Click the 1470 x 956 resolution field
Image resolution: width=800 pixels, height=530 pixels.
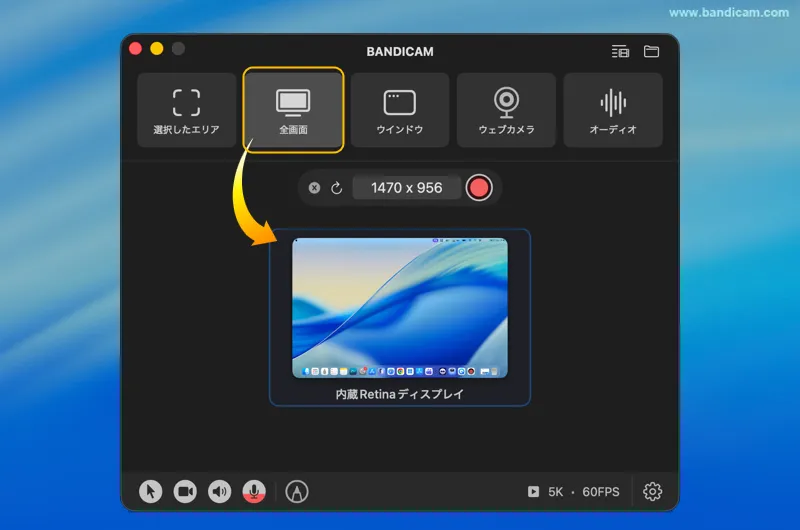[x=407, y=188]
